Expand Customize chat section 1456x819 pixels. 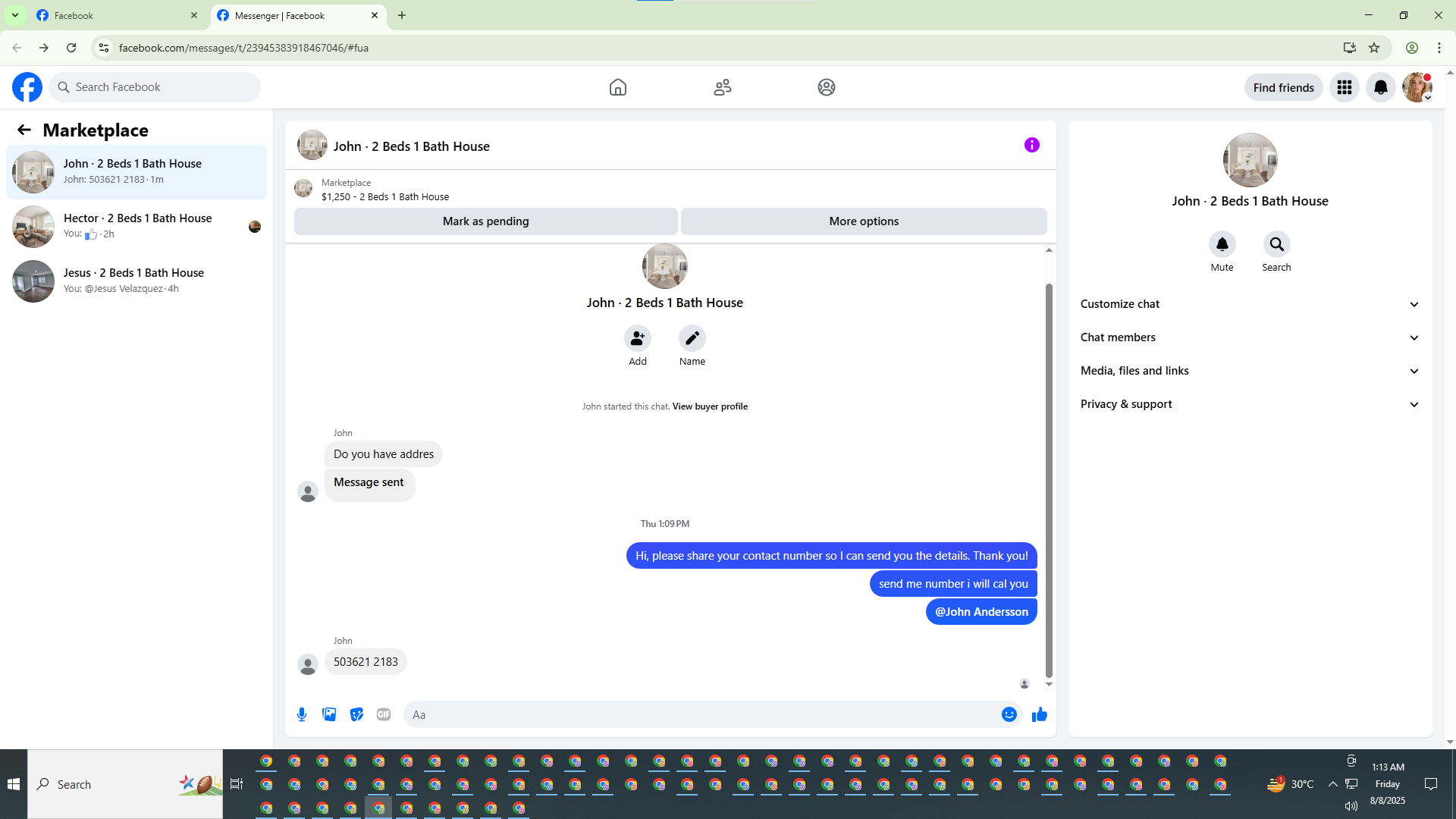click(1249, 304)
